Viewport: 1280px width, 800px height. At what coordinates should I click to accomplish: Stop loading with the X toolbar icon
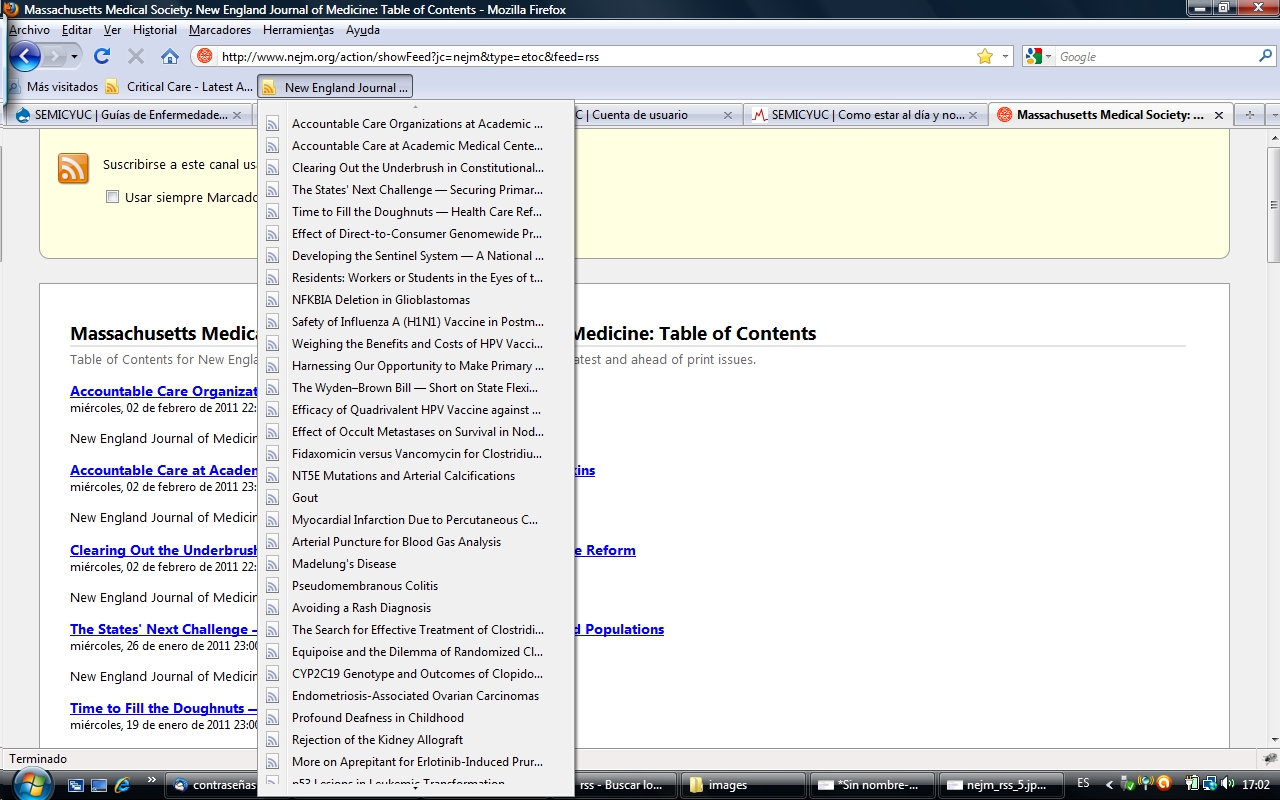(x=136, y=56)
